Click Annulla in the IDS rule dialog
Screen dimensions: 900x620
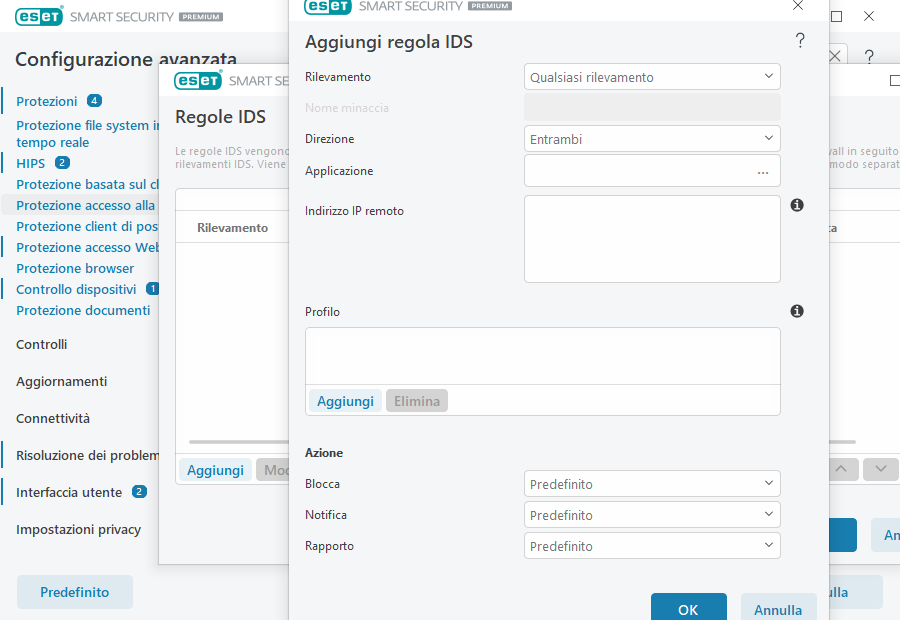(x=778, y=609)
